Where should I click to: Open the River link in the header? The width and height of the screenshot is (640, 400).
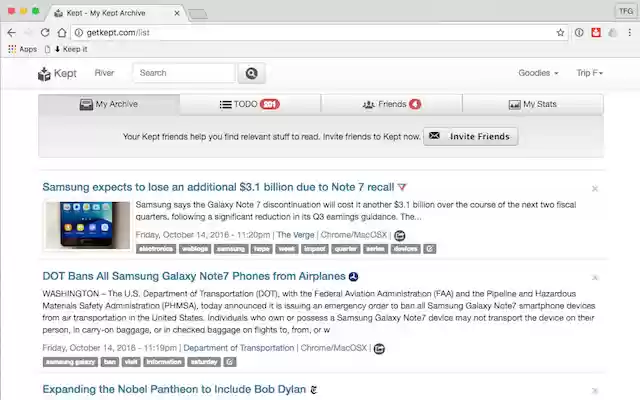coord(104,73)
